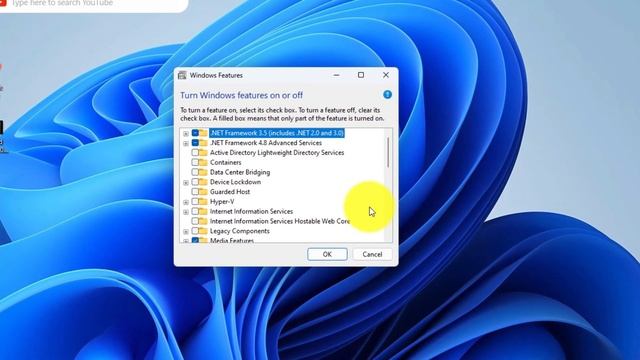The height and width of the screenshot is (360, 640).
Task: Select Active Directory Lightweight Directory Services label
Action: (x=277, y=153)
